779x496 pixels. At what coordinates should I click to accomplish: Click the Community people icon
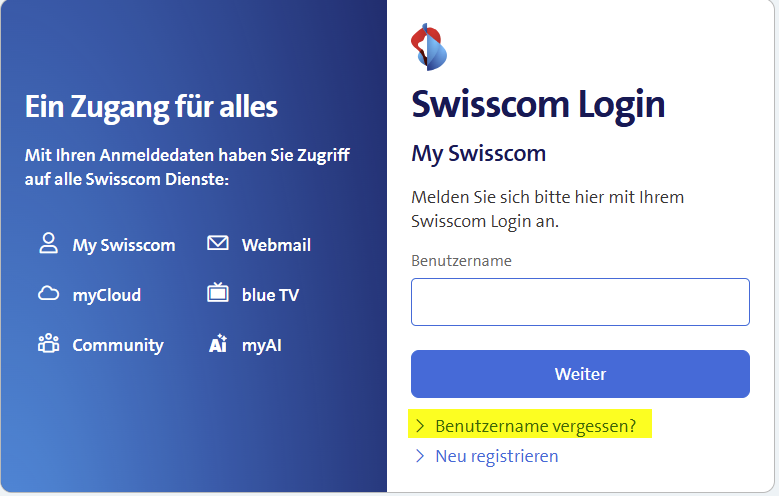pos(48,344)
